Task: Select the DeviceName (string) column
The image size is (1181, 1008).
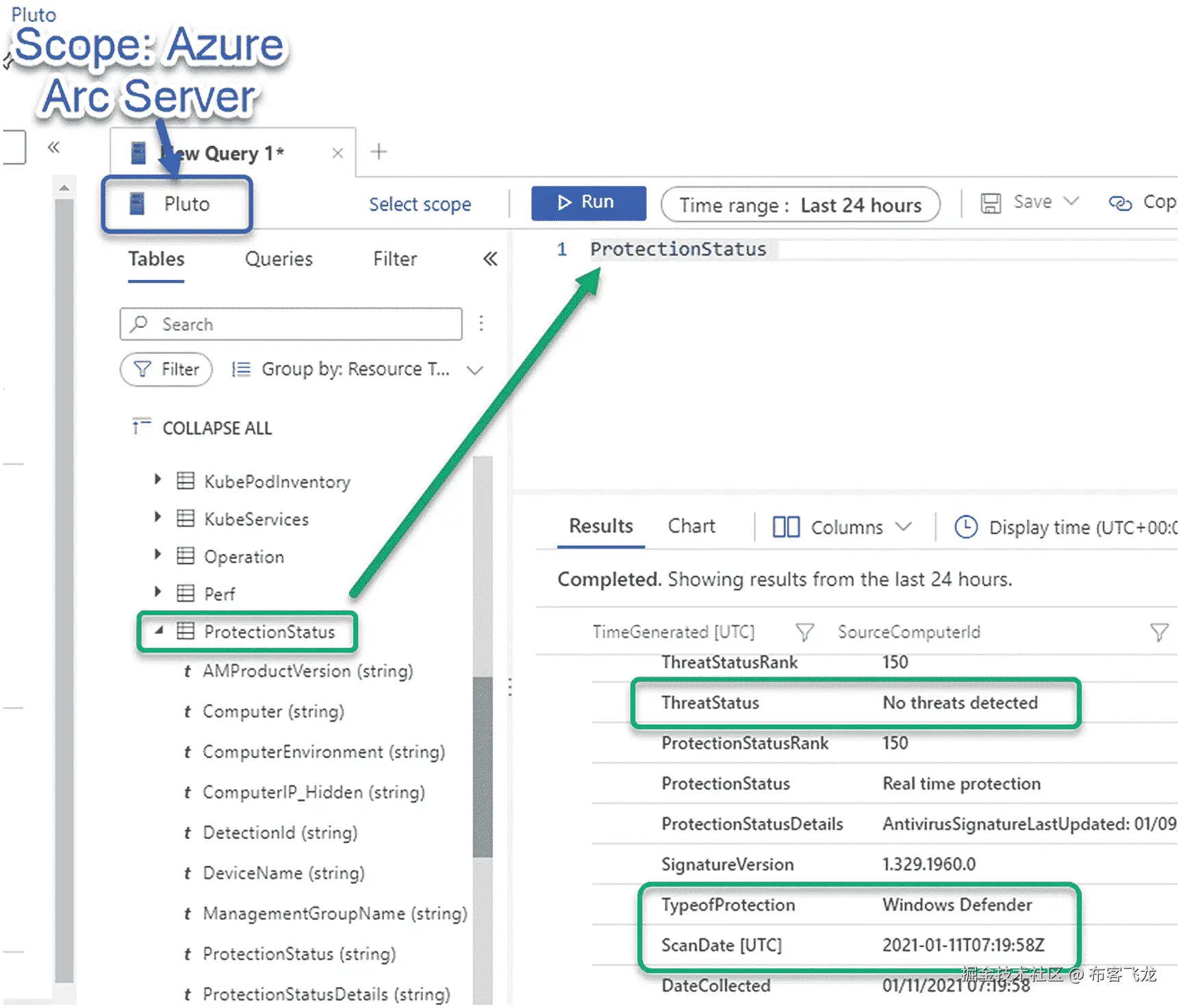Action: [283, 873]
